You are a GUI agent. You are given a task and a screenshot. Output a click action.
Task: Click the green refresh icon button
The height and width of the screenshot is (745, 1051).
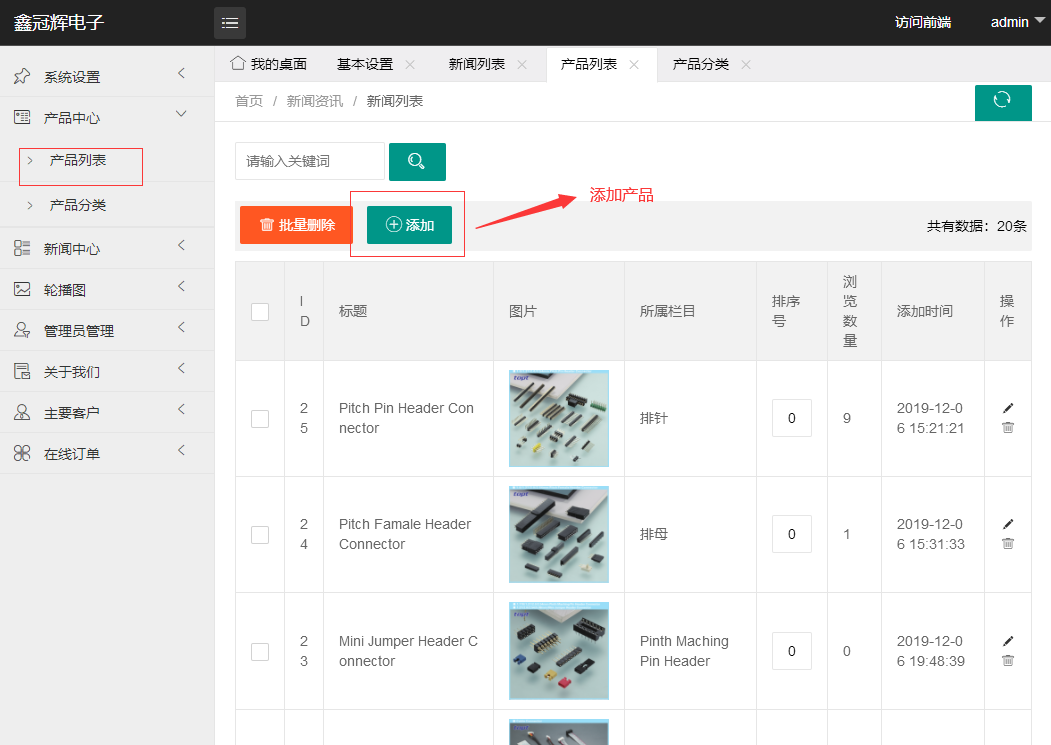pyautogui.click(x=1002, y=100)
